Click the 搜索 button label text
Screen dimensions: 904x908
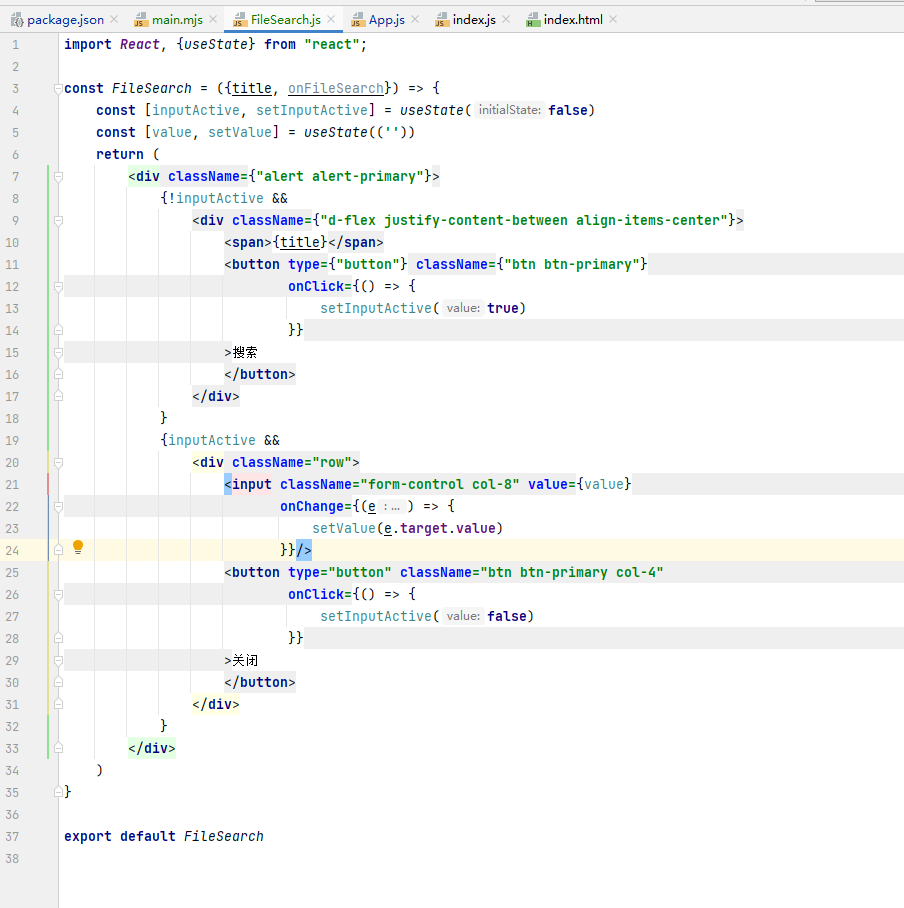click(245, 352)
